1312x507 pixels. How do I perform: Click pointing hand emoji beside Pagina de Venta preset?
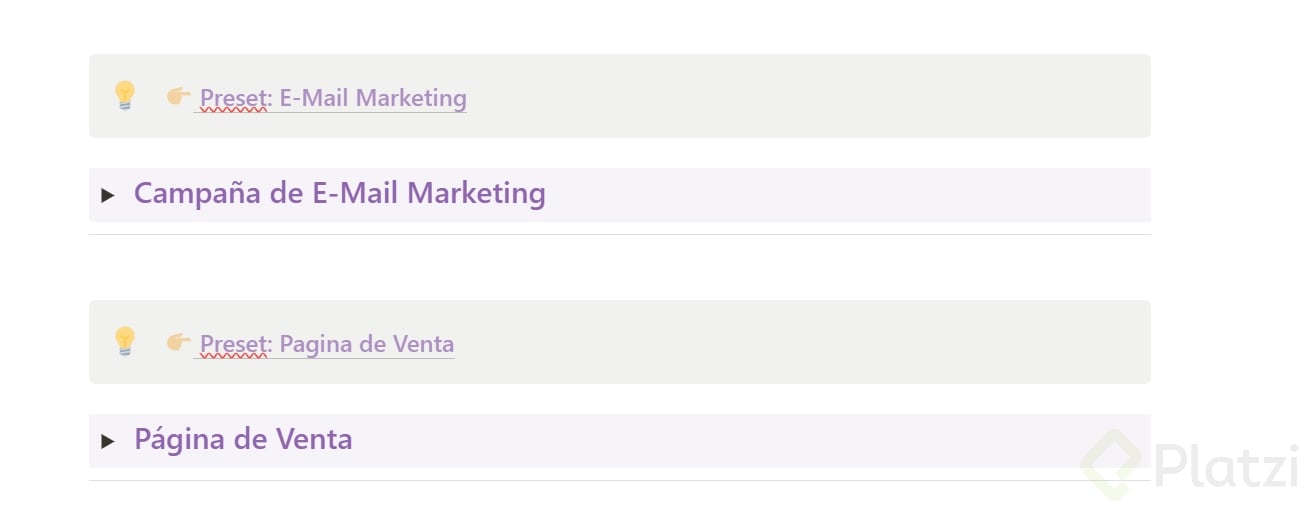pyautogui.click(x=178, y=342)
